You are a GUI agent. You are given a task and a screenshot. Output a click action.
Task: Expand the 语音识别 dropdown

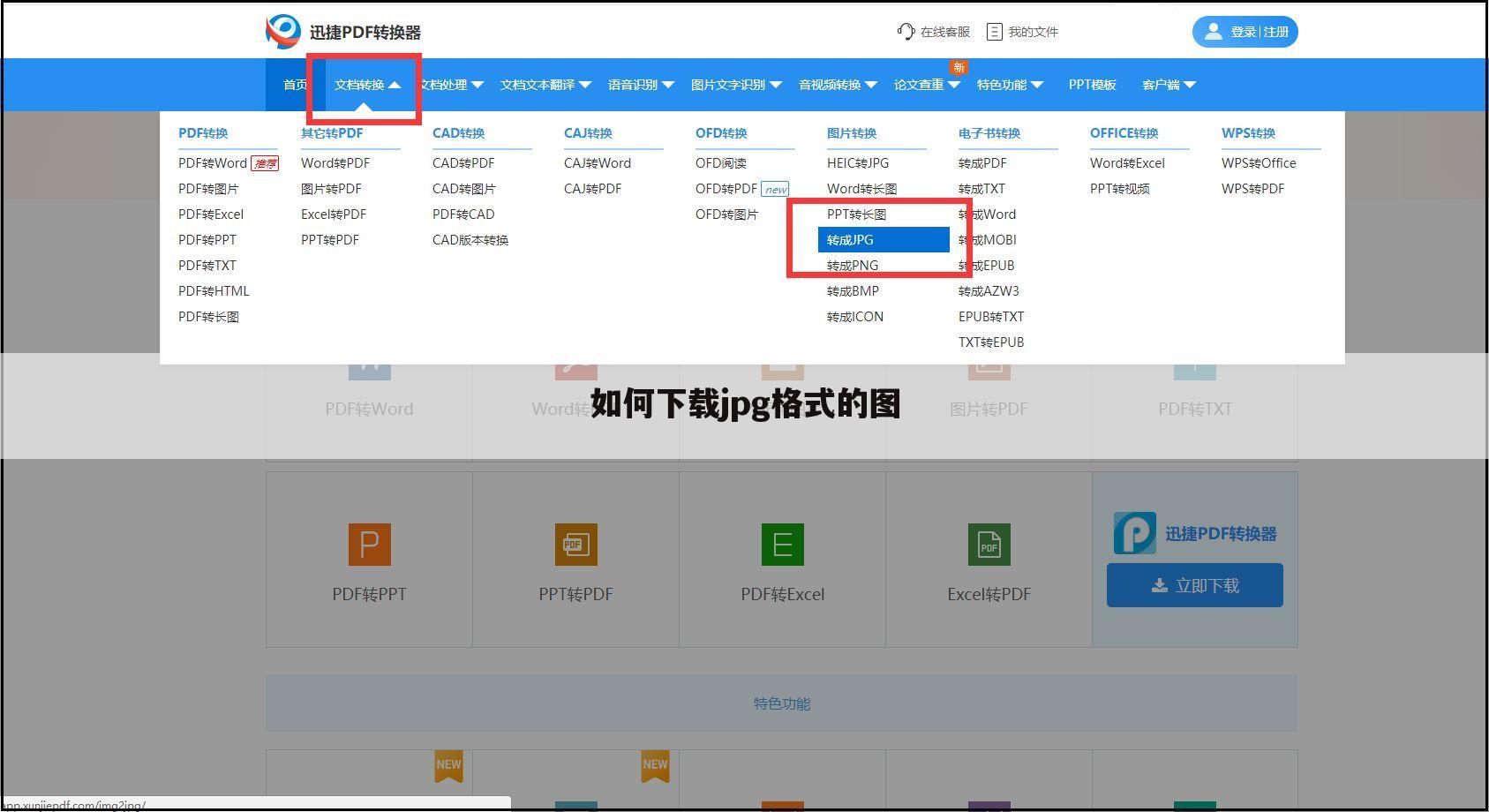pyautogui.click(x=641, y=85)
